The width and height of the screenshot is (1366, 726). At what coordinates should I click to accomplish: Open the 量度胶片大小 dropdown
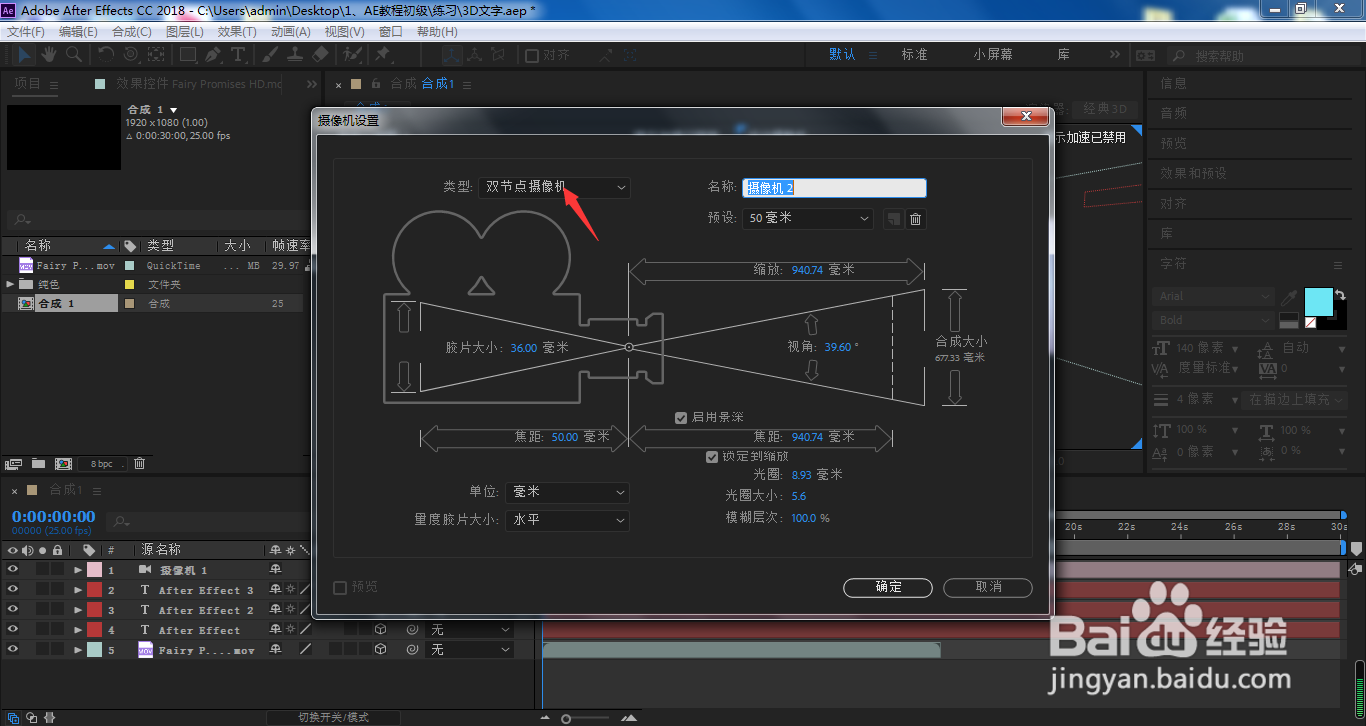point(567,520)
